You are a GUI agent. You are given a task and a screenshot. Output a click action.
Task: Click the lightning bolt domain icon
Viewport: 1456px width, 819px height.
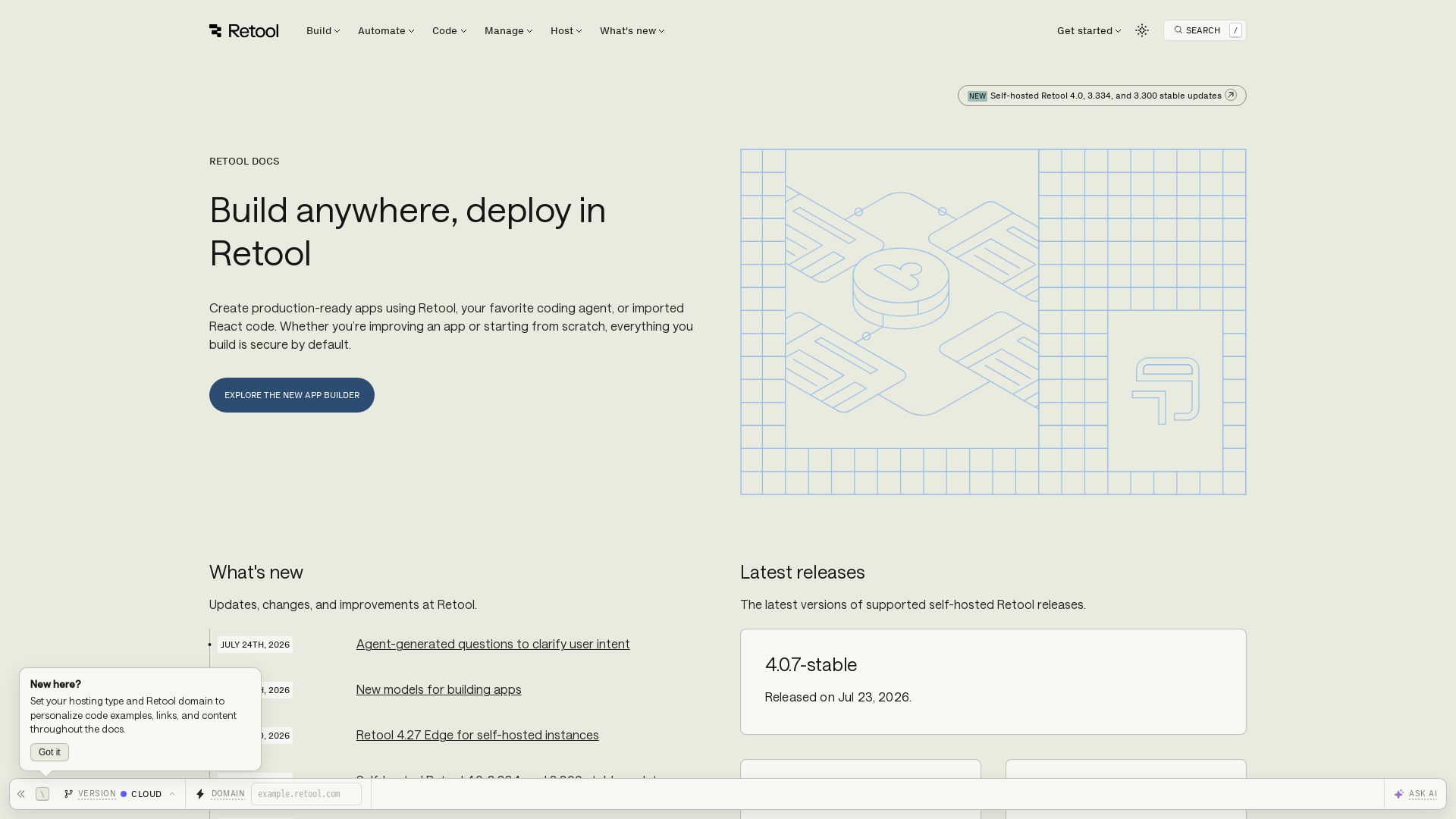point(200,794)
